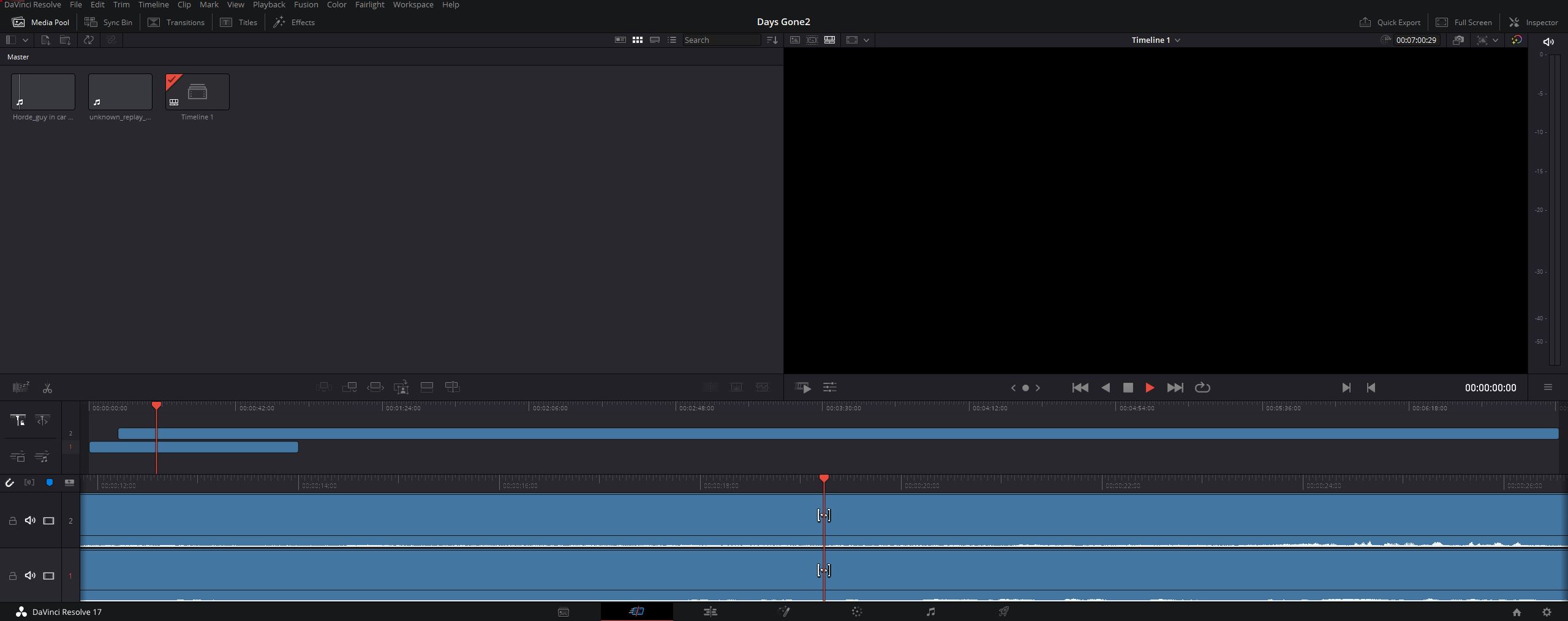Click the Ripple Overwrite icon

[x=375, y=387]
